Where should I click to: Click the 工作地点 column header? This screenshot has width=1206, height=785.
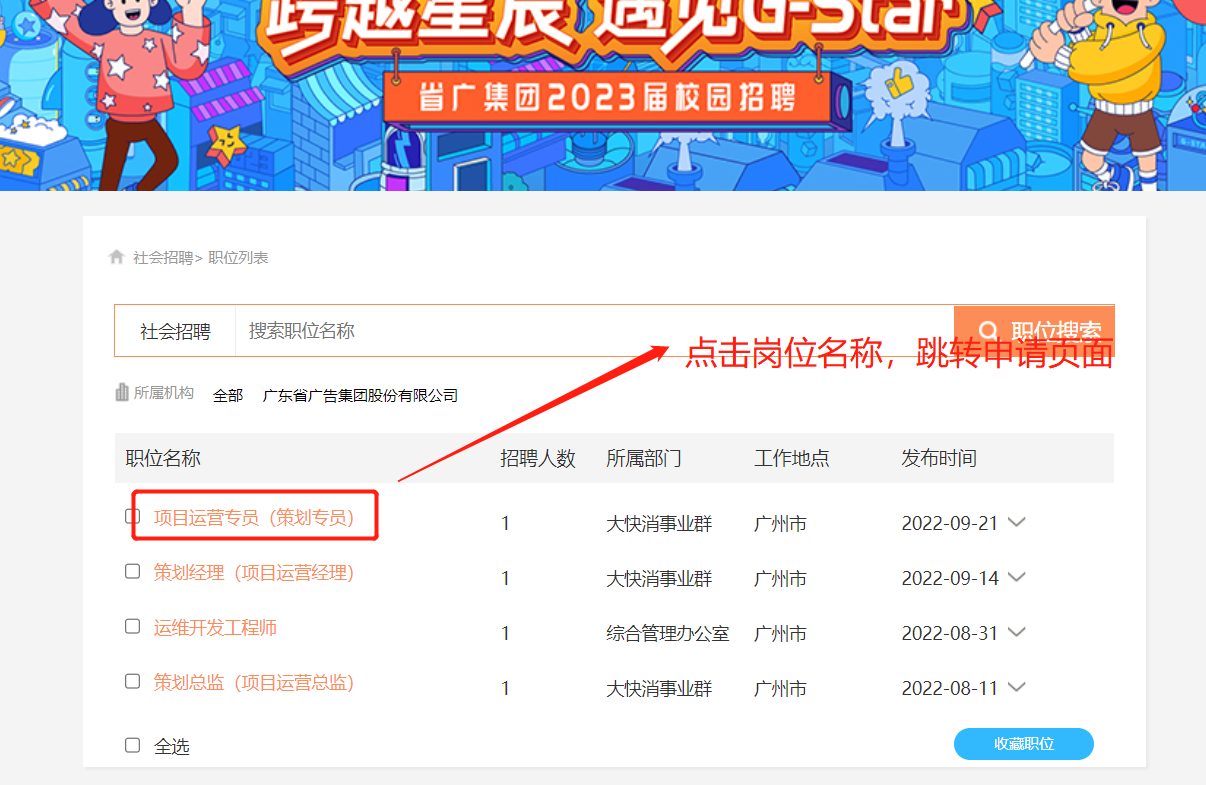pos(792,459)
